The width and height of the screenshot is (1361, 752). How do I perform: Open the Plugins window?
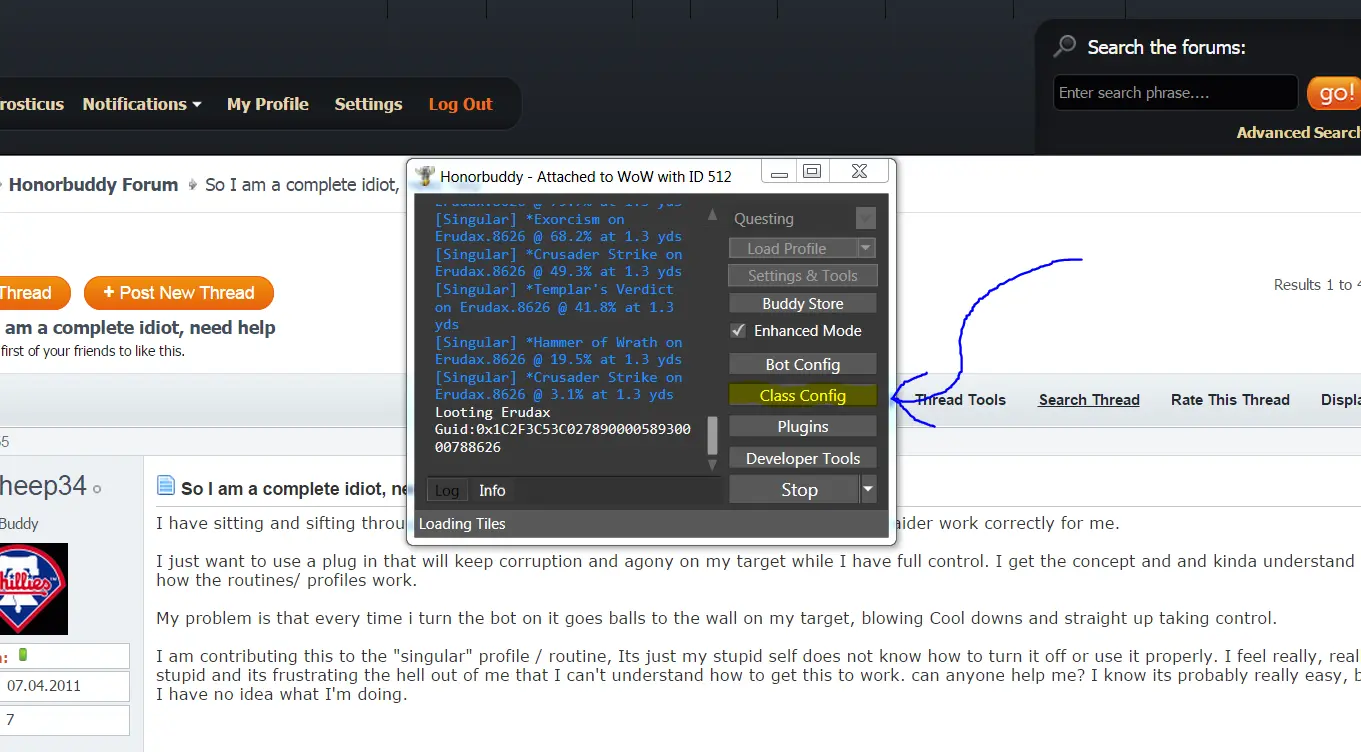803,426
